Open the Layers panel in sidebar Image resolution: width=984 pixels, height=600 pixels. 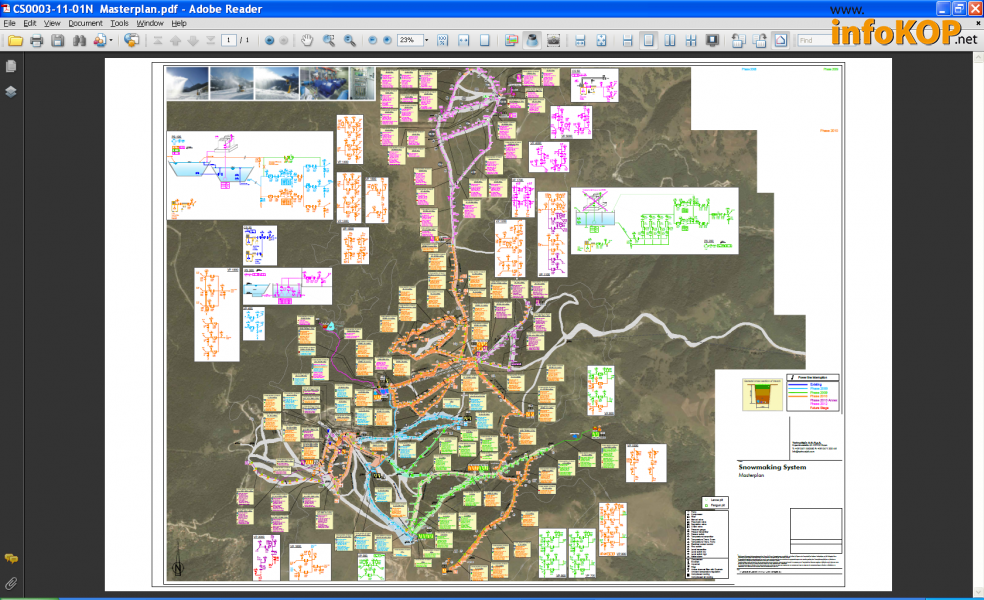(11, 91)
